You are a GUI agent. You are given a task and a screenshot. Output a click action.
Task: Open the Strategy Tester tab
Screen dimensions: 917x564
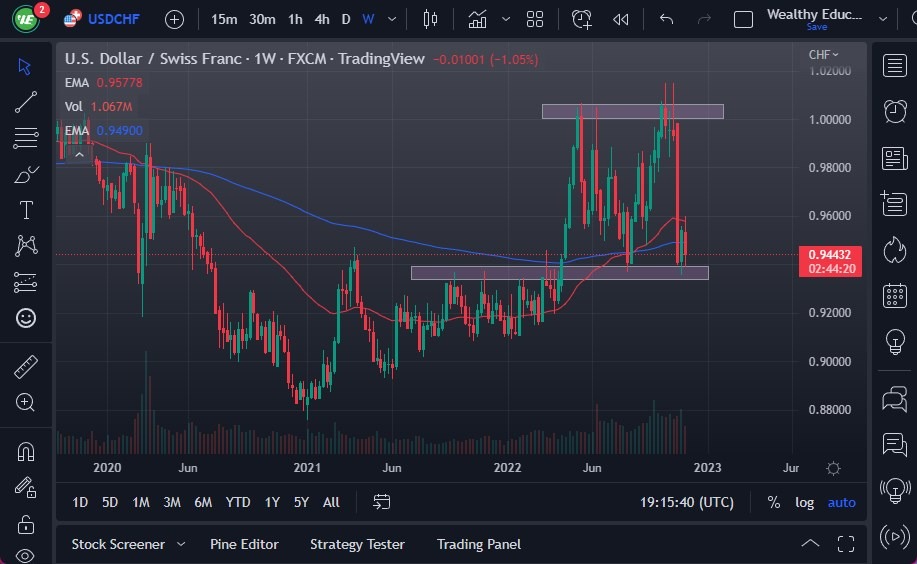(x=357, y=544)
